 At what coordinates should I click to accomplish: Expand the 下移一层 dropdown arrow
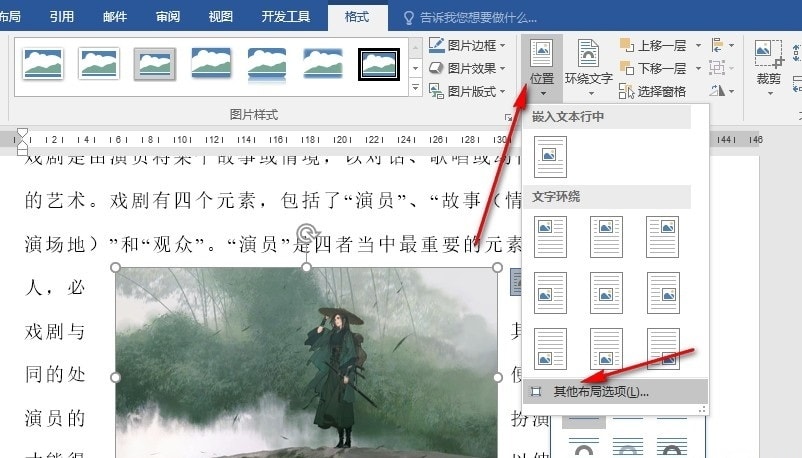coord(698,68)
